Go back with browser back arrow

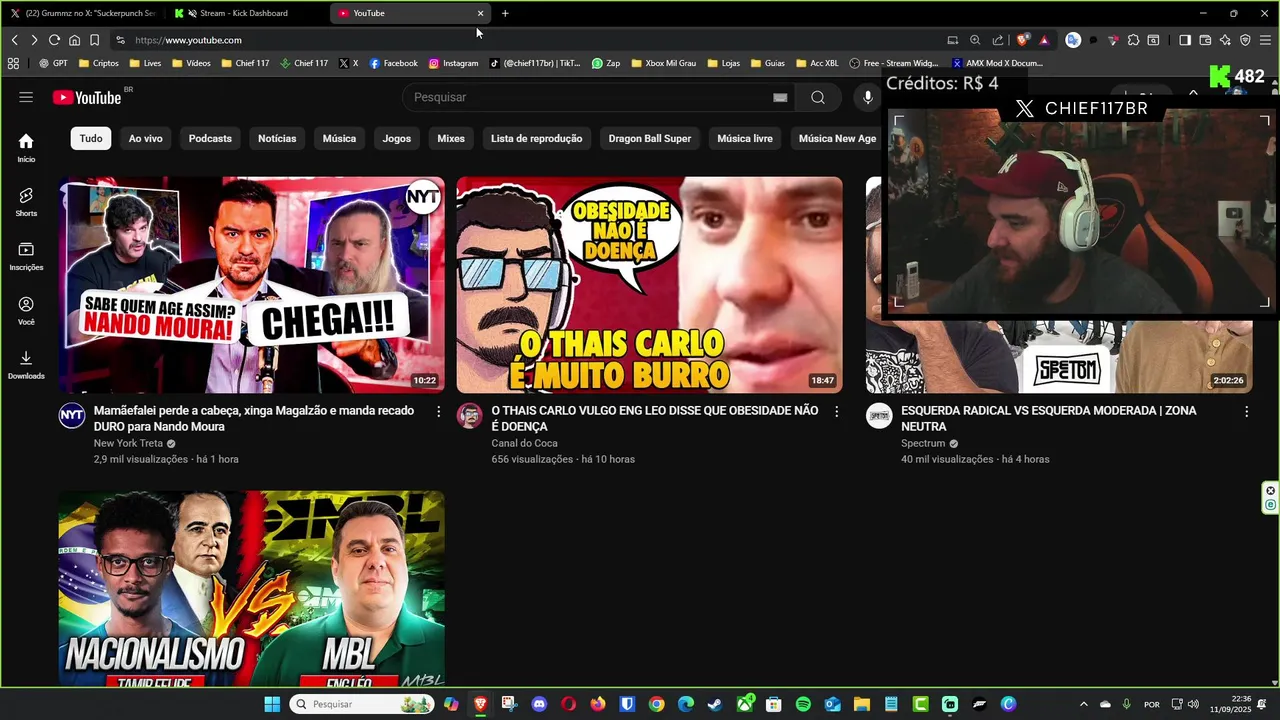(x=14, y=40)
